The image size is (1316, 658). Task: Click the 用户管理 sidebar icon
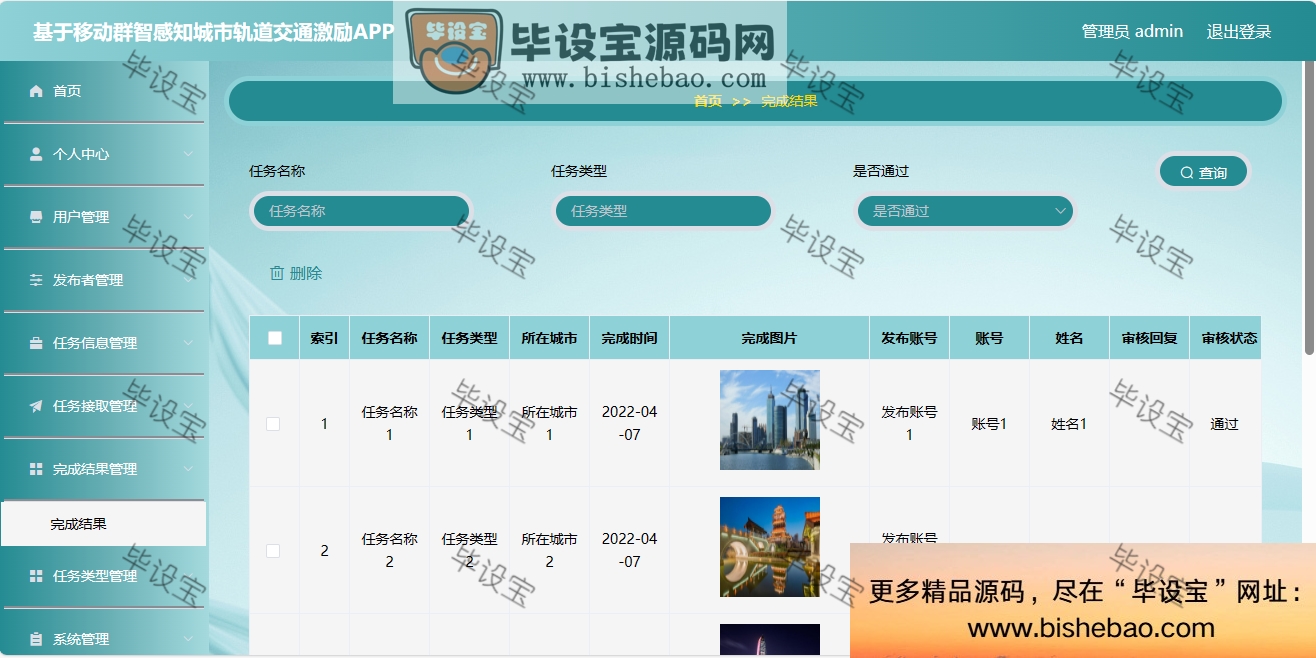(37, 217)
